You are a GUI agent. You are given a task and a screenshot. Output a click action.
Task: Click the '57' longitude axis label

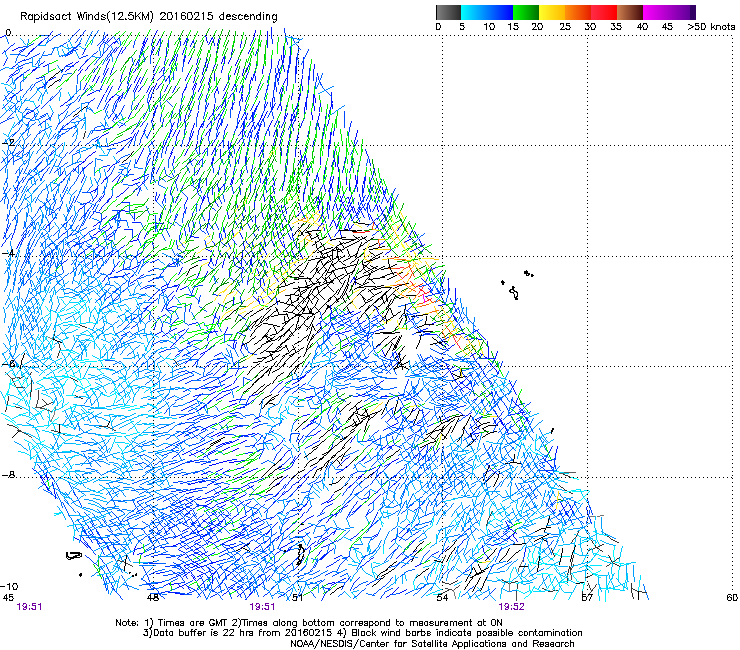pos(587,598)
